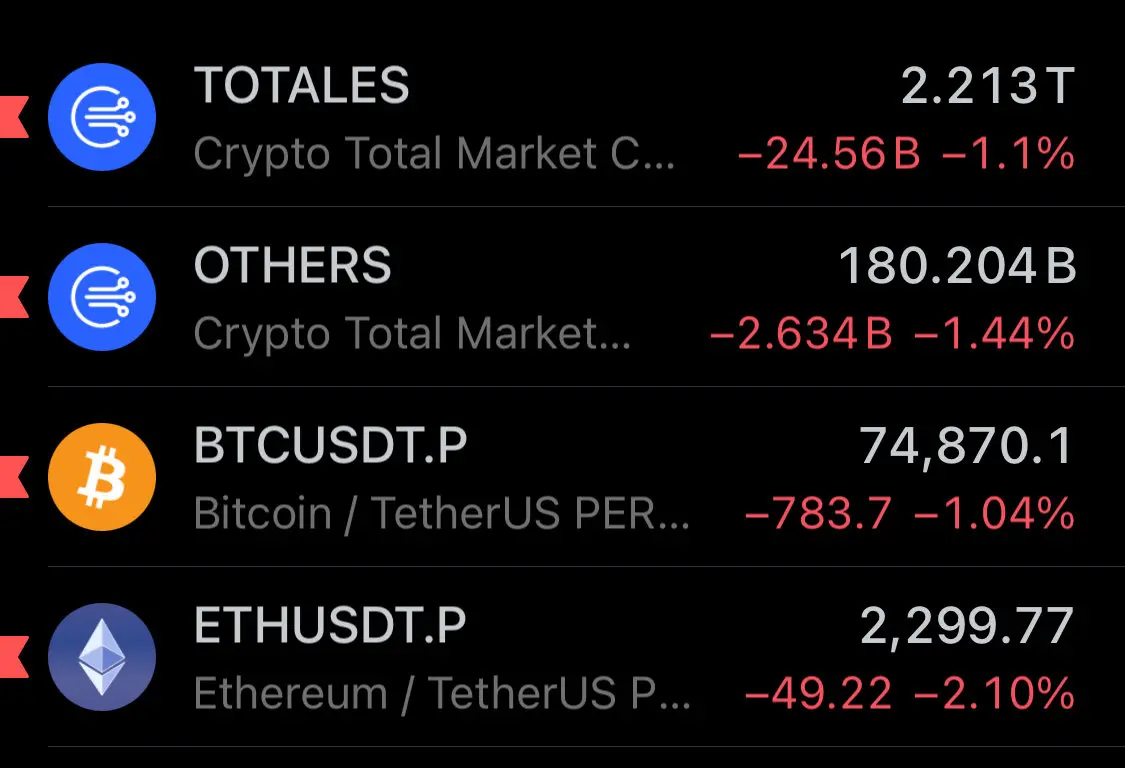This screenshot has height=768, width=1125.
Task: Tap the −1.1% change for TOTALES
Action: [x=1009, y=154]
